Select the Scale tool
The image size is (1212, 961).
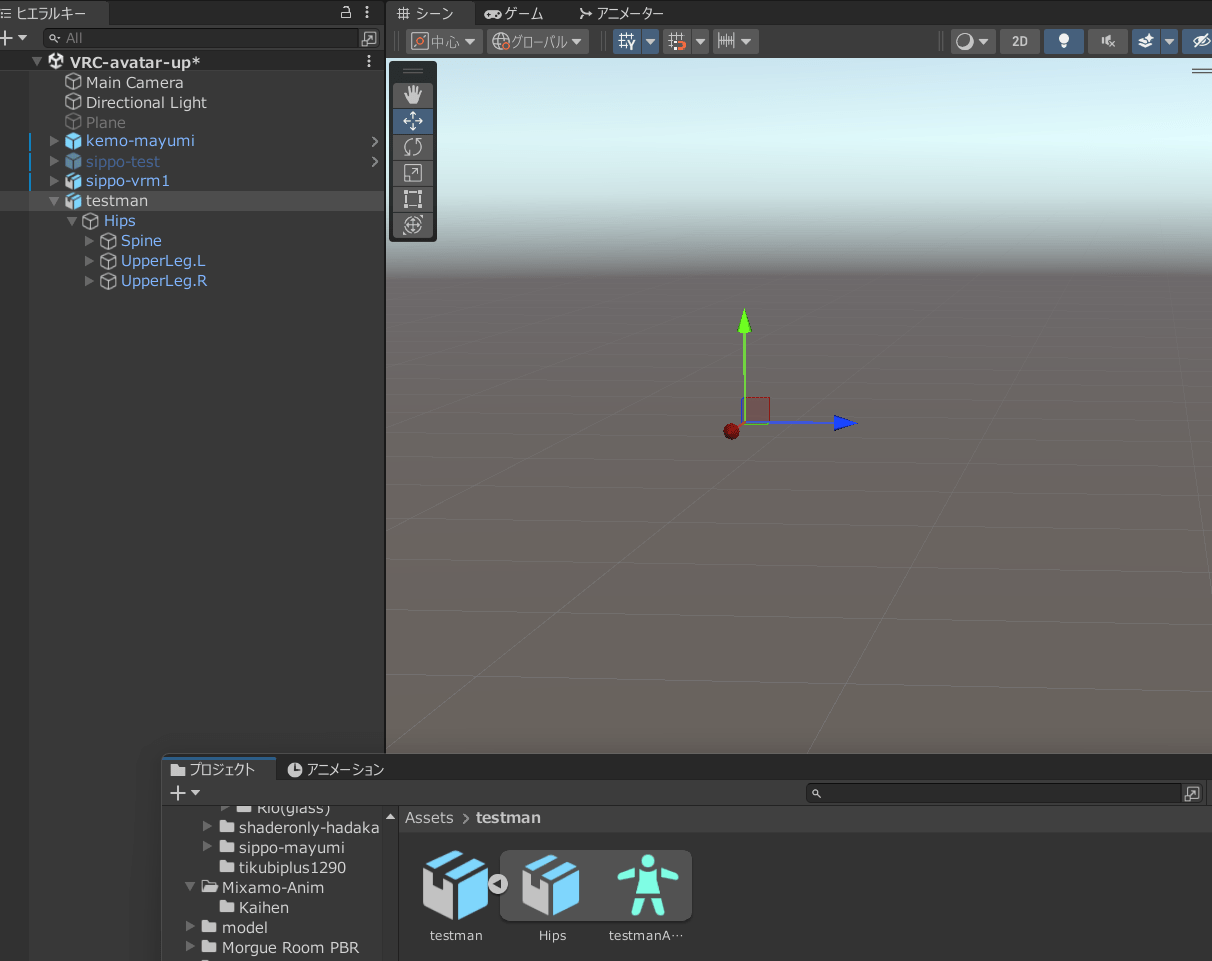coord(412,173)
